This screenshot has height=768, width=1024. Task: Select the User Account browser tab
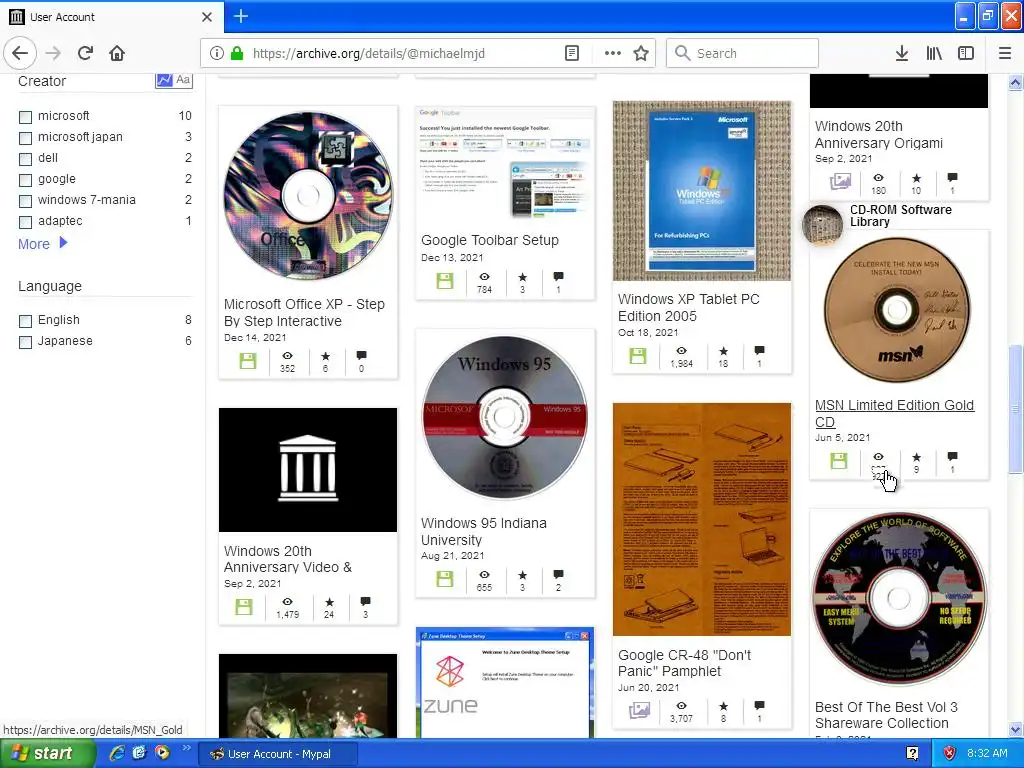tap(111, 16)
